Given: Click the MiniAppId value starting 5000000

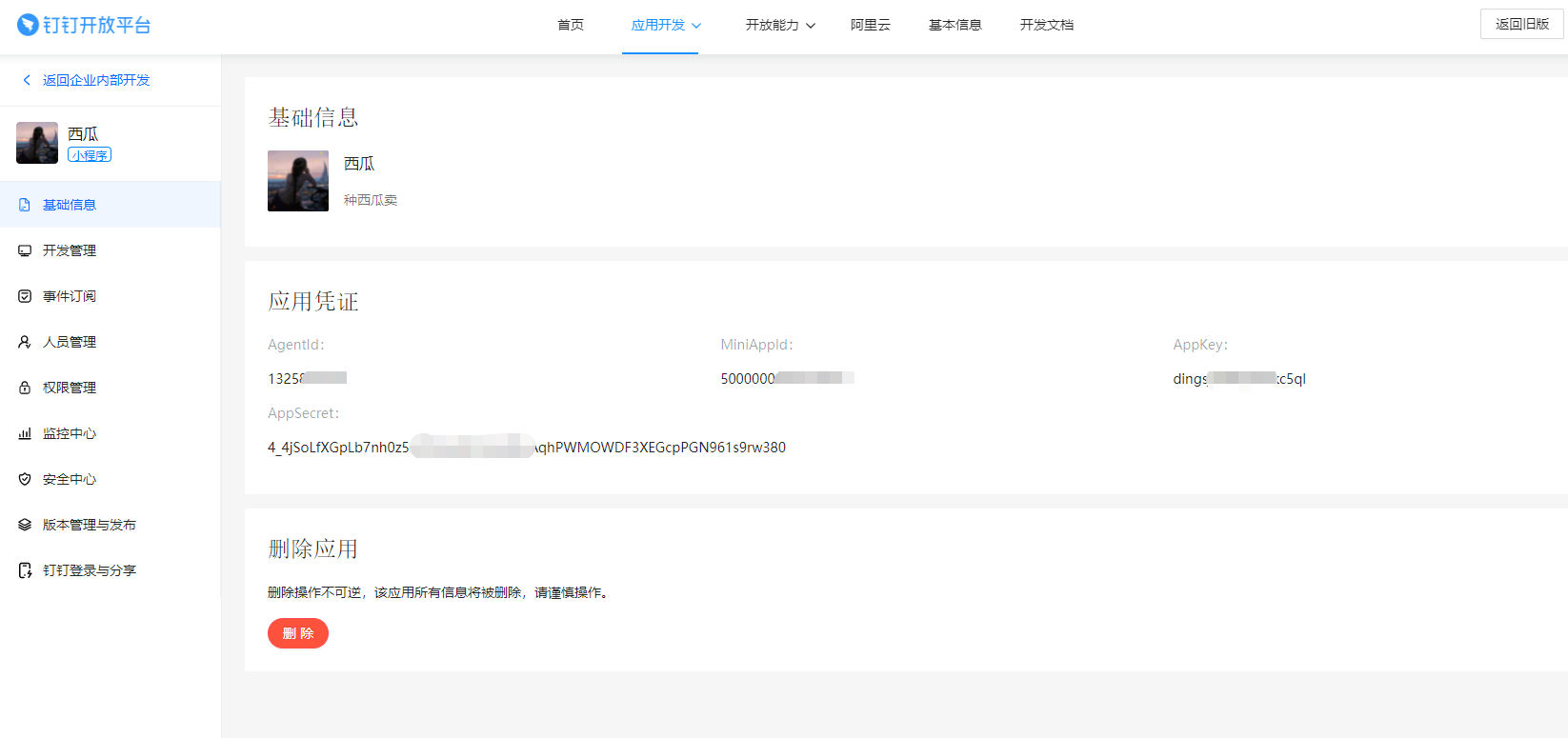Looking at the screenshot, I should pos(787,378).
